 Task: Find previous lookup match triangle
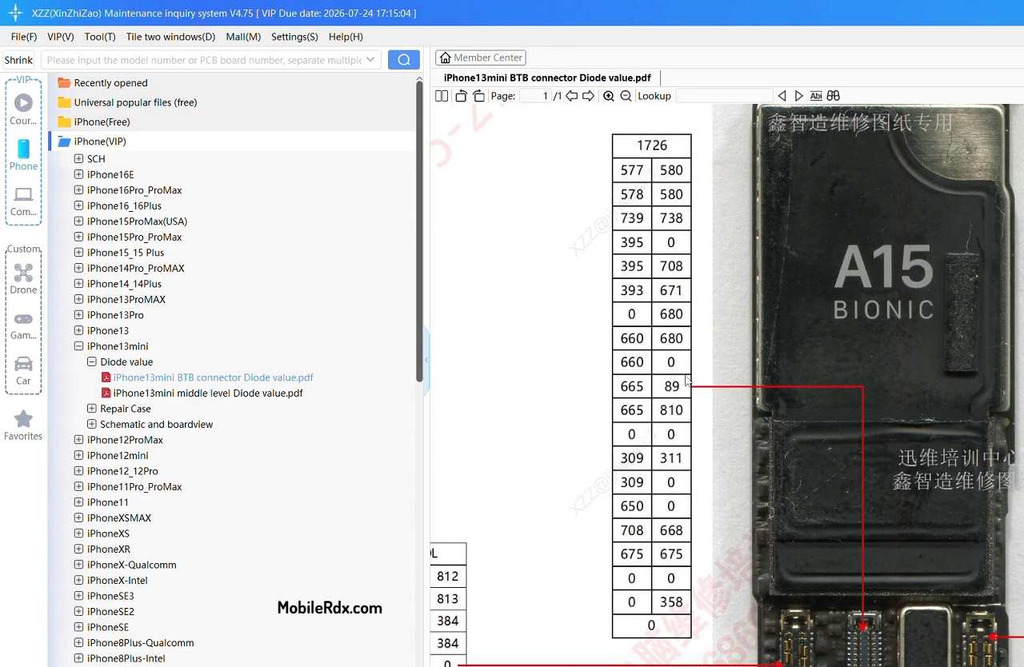pyautogui.click(x=782, y=96)
